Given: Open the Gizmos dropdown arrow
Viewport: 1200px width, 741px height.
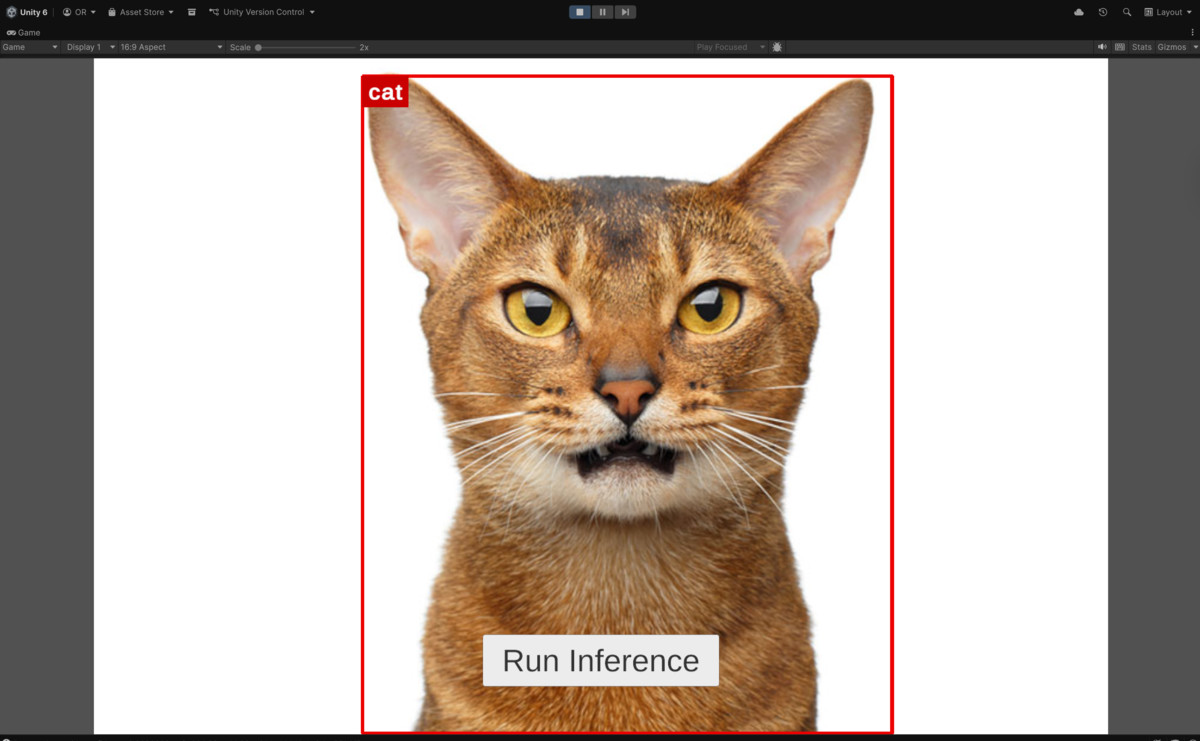Looking at the screenshot, I should [1195, 47].
